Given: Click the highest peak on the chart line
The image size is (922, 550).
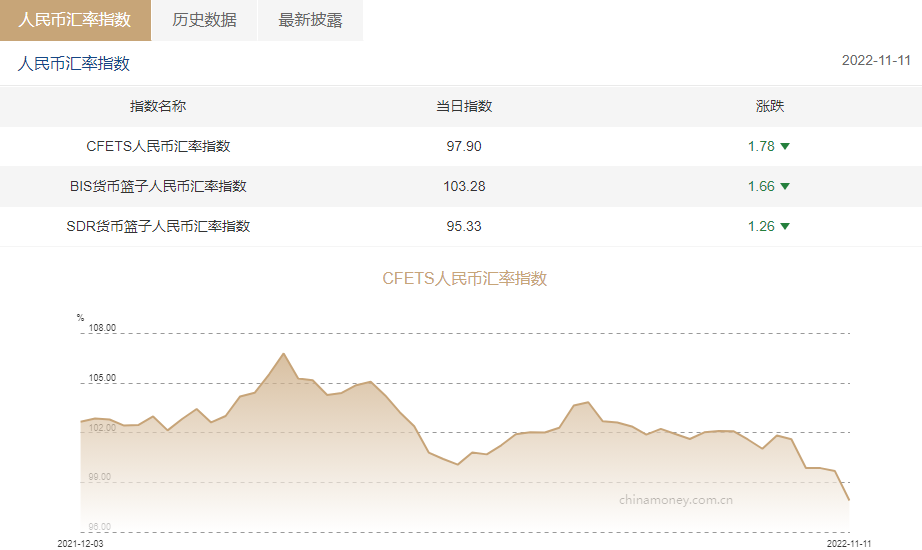Looking at the screenshot, I should pos(284,354).
